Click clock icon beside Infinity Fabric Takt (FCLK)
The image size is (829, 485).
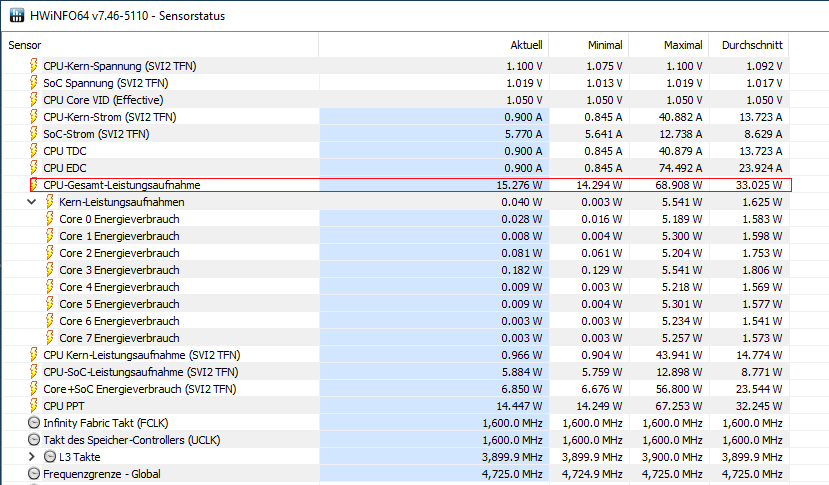[x=34, y=423]
